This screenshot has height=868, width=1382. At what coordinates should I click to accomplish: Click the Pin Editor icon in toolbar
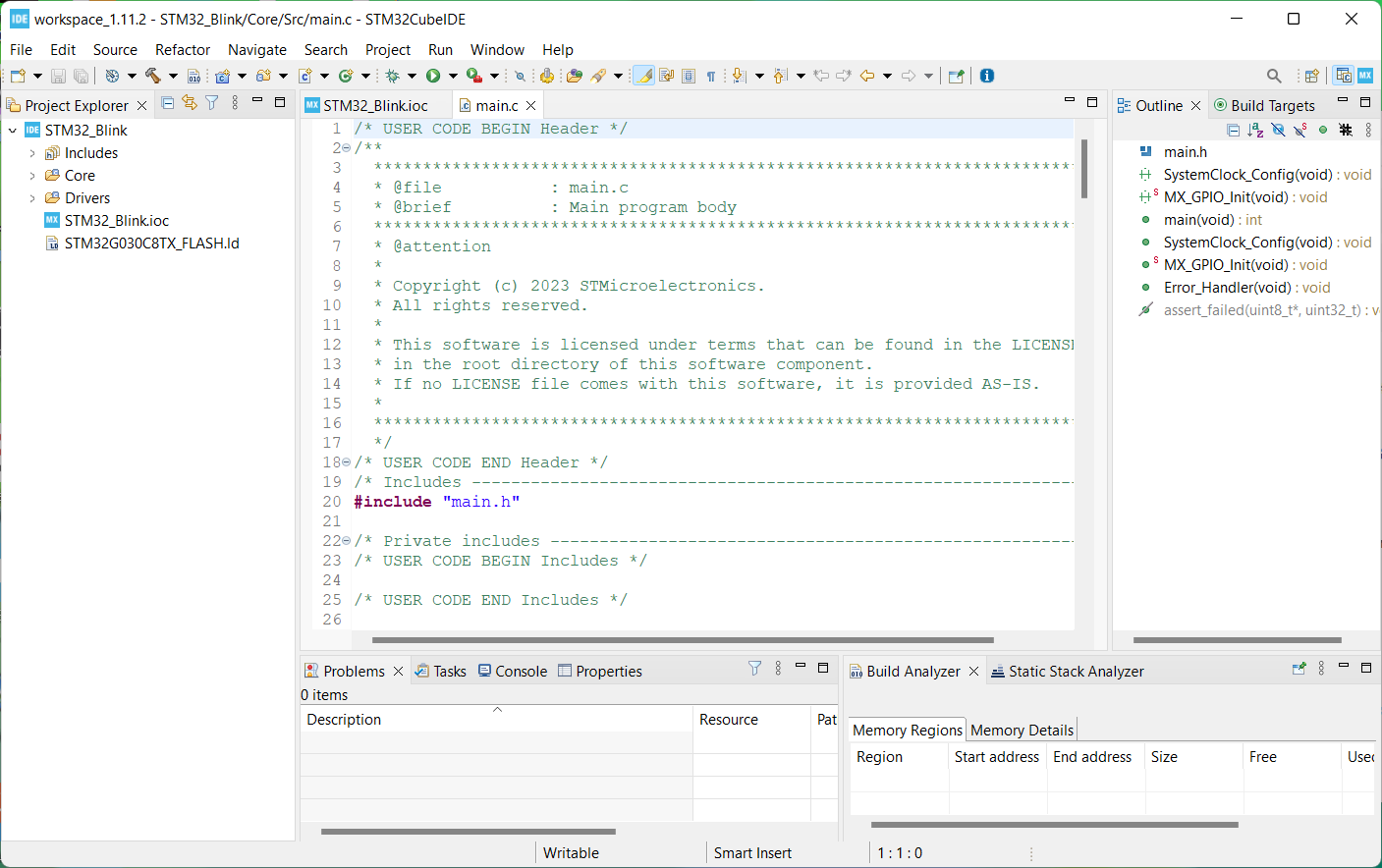click(956, 76)
